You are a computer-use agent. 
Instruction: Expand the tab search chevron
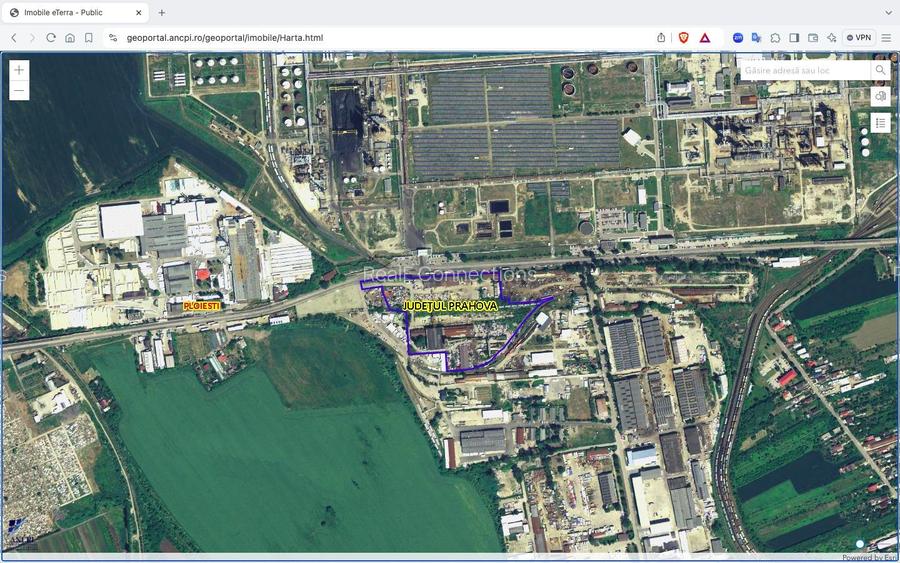pos(888,12)
